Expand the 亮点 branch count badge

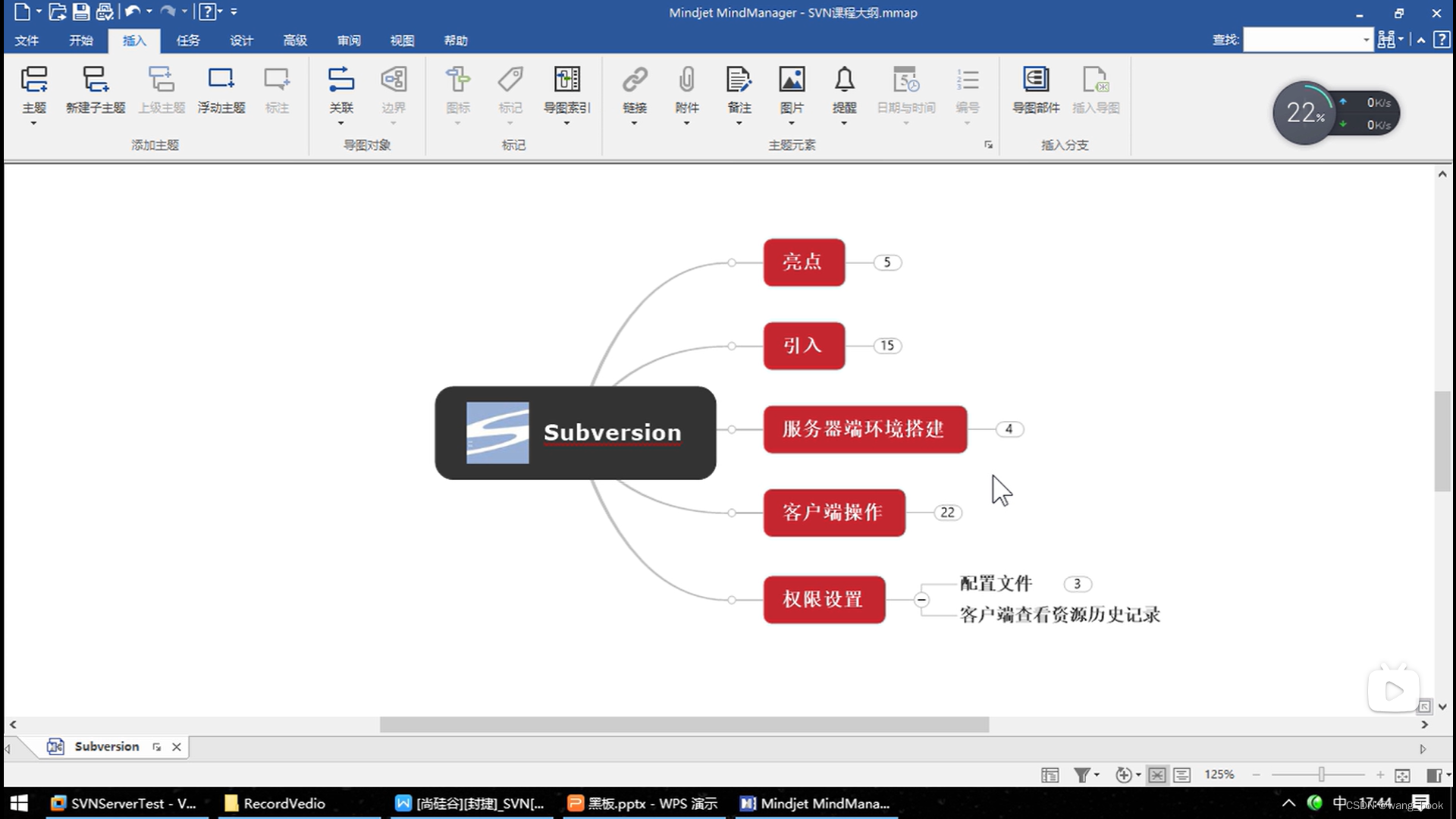click(887, 262)
